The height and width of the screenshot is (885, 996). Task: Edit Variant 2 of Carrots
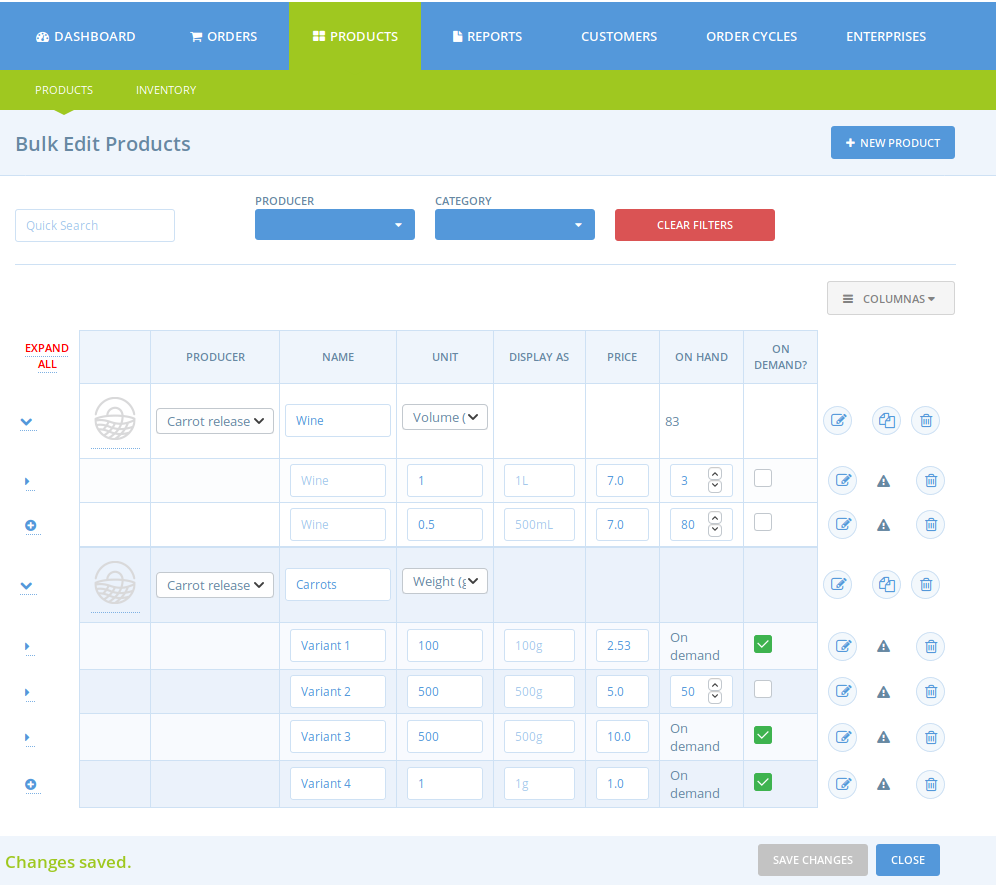tap(843, 691)
